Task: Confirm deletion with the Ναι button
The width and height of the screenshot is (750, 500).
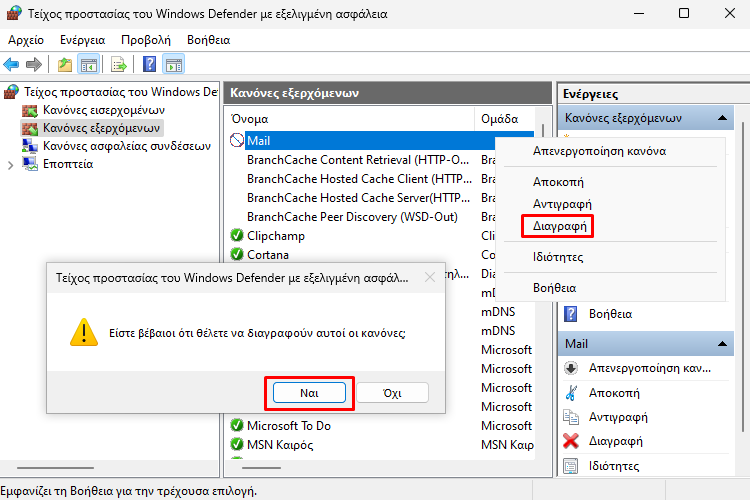Action: [x=309, y=393]
